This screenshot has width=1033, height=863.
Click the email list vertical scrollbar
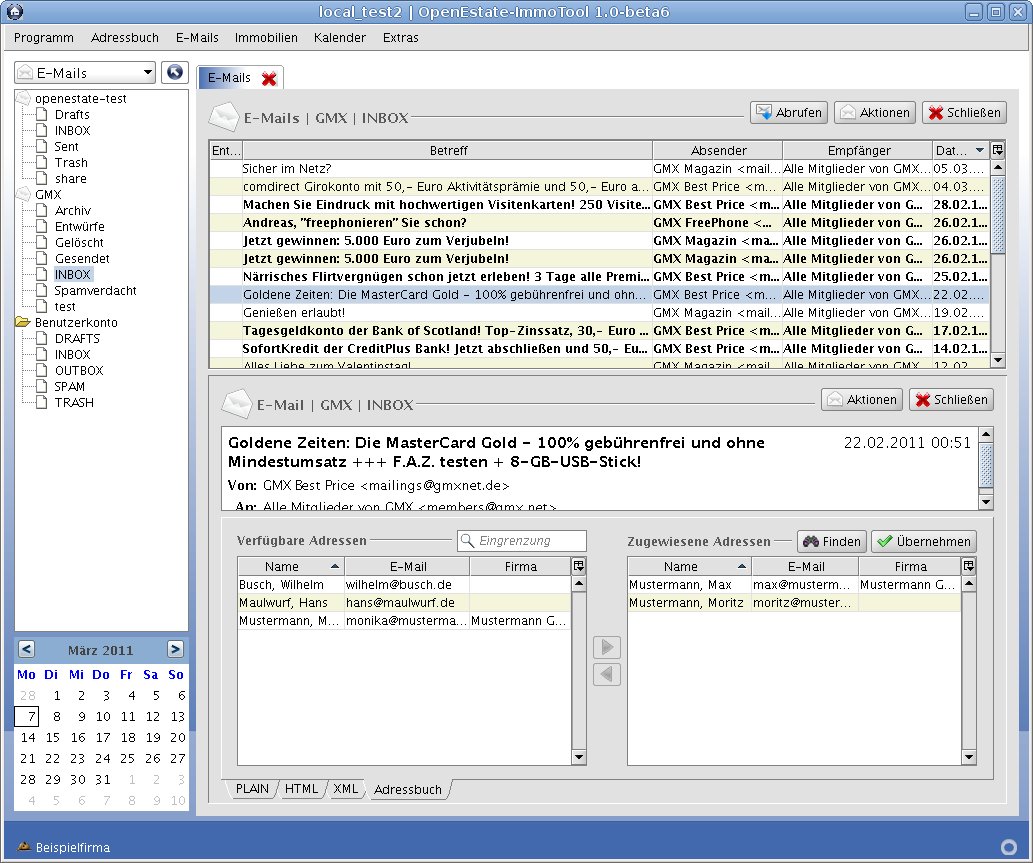pos(997,260)
